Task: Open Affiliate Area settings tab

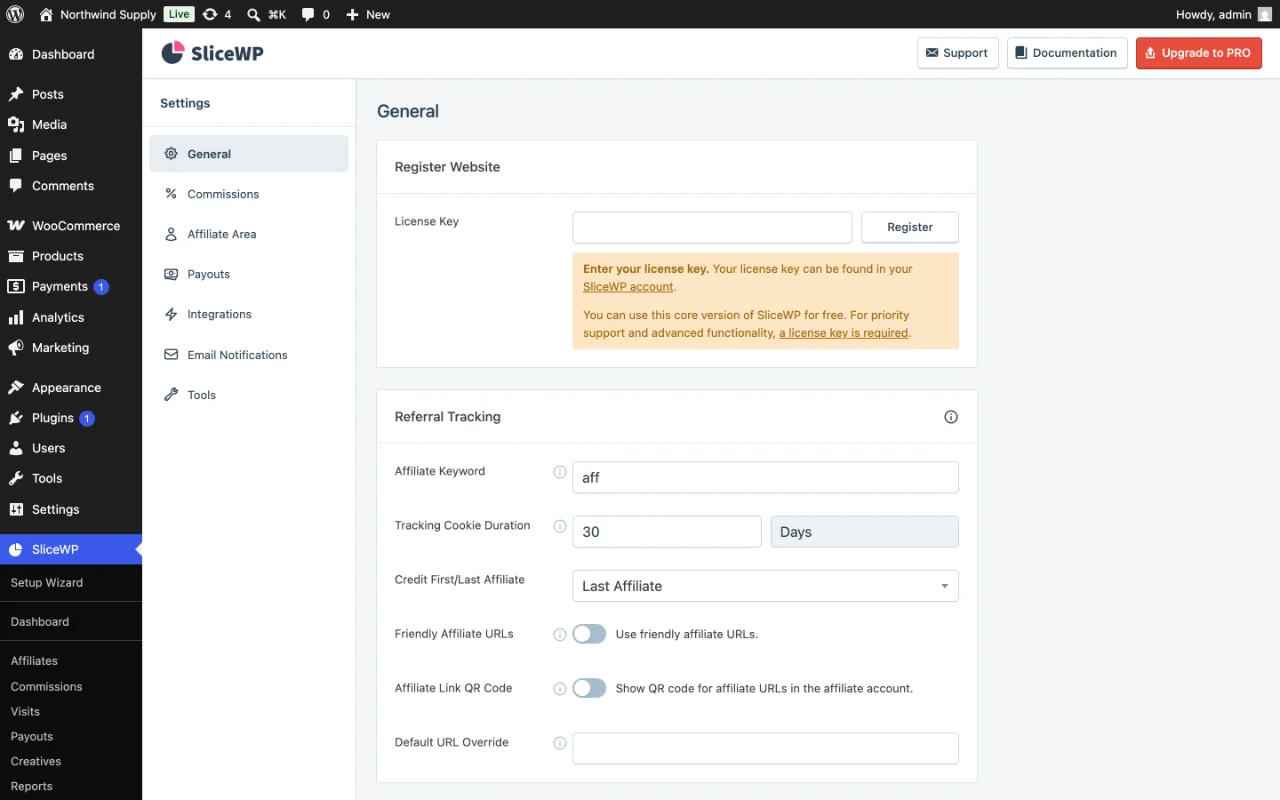Action: coord(249,234)
